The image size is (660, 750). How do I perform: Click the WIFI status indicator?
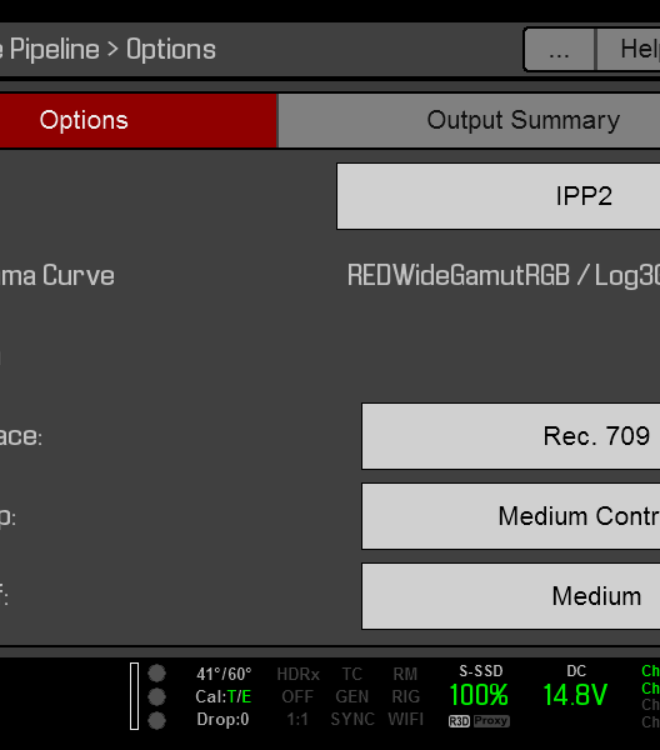[406, 719]
